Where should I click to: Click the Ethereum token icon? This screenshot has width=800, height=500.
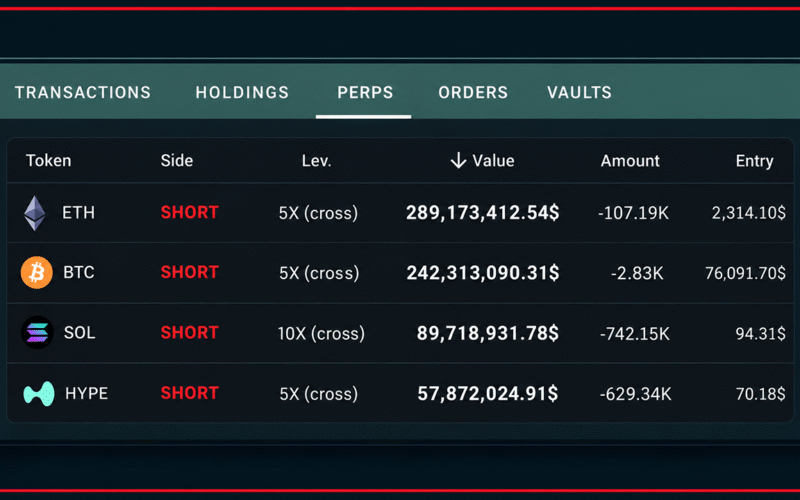(x=35, y=213)
